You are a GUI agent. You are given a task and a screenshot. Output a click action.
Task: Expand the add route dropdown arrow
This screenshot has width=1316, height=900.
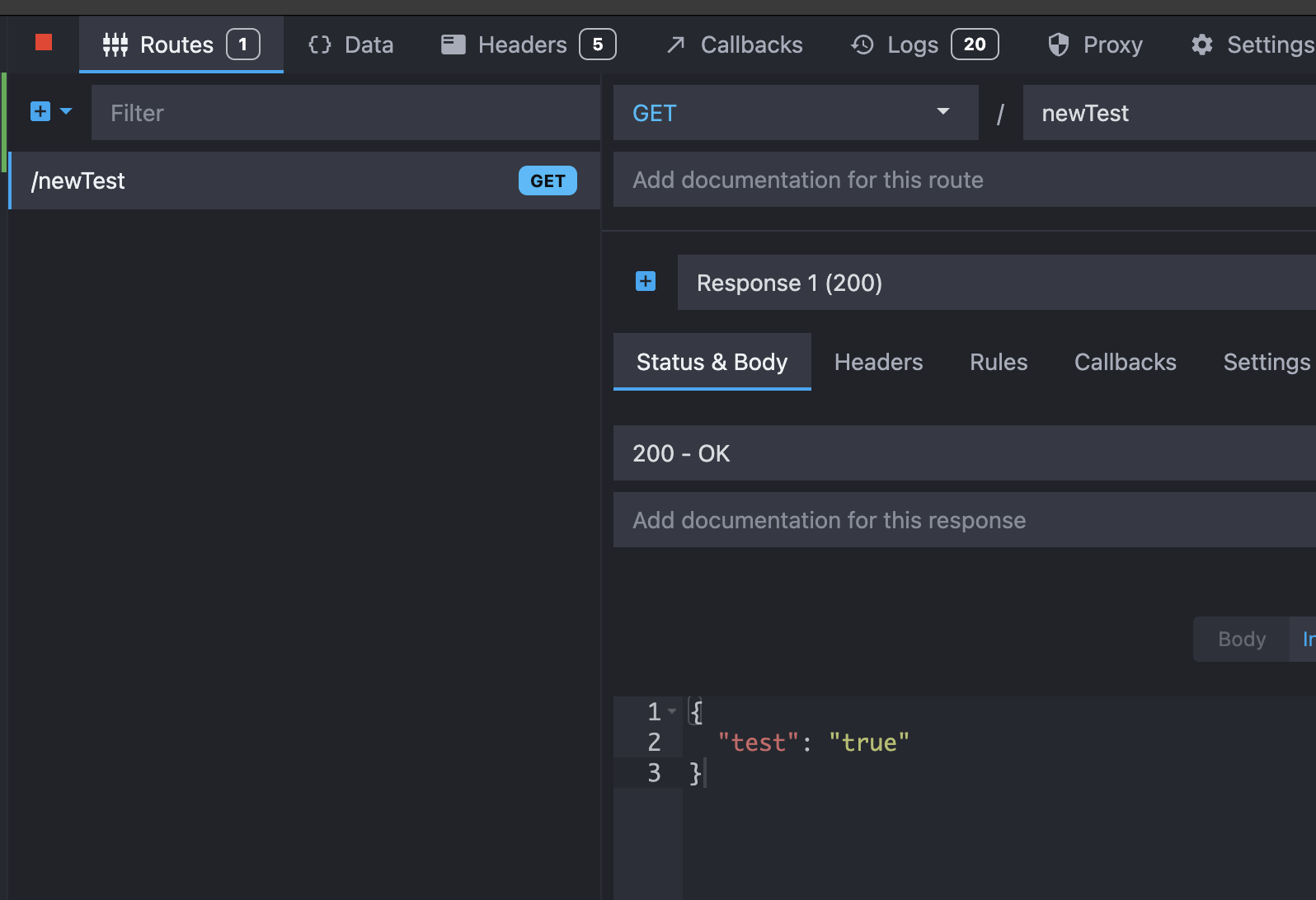[x=66, y=111]
